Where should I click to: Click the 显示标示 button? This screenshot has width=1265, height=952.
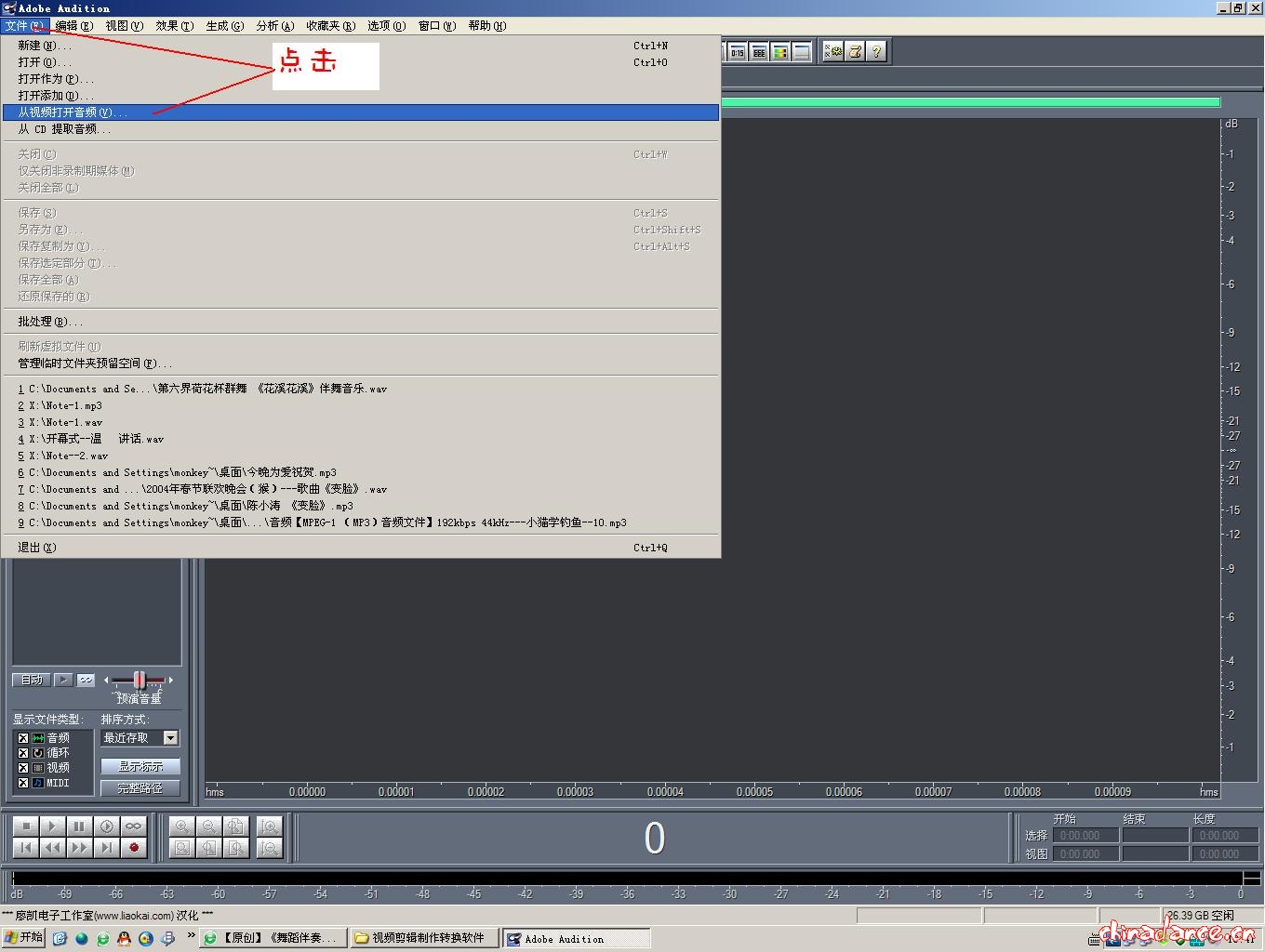[x=140, y=766]
